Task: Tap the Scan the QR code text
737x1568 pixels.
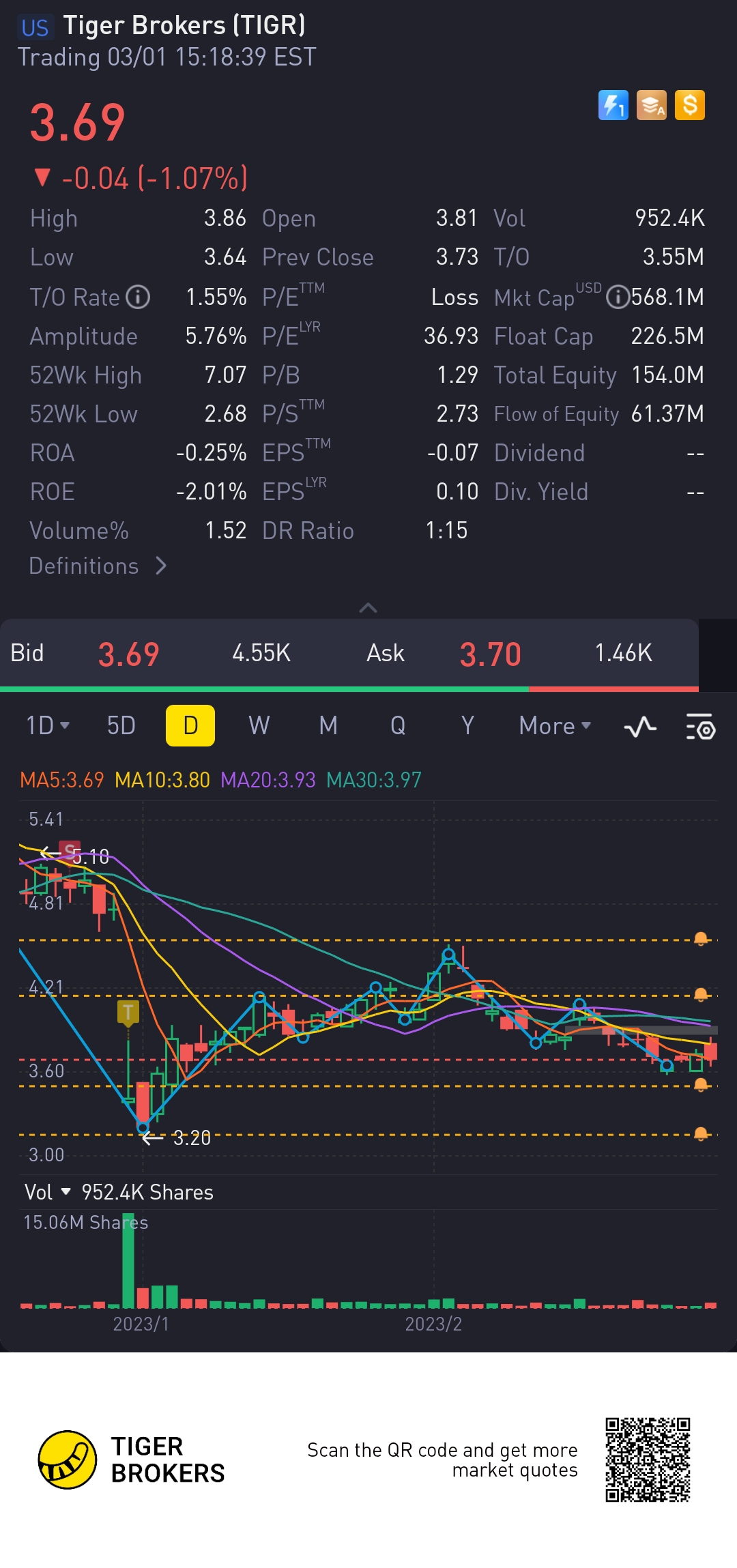Action: click(x=442, y=1460)
